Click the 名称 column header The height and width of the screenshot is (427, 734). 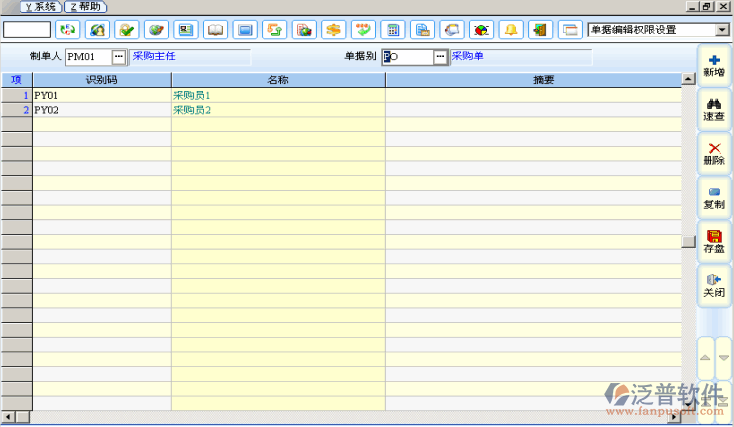(278, 79)
